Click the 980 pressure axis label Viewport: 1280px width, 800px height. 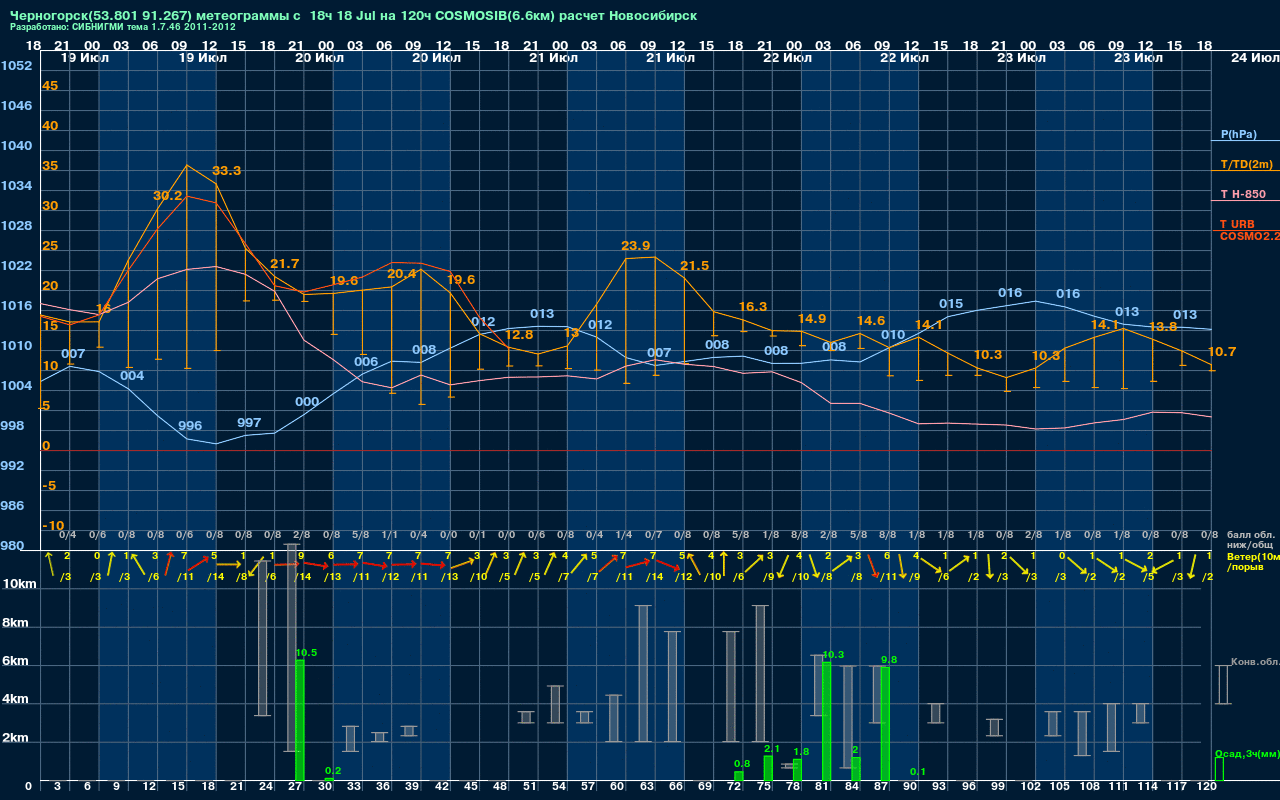(x=13, y=546)
